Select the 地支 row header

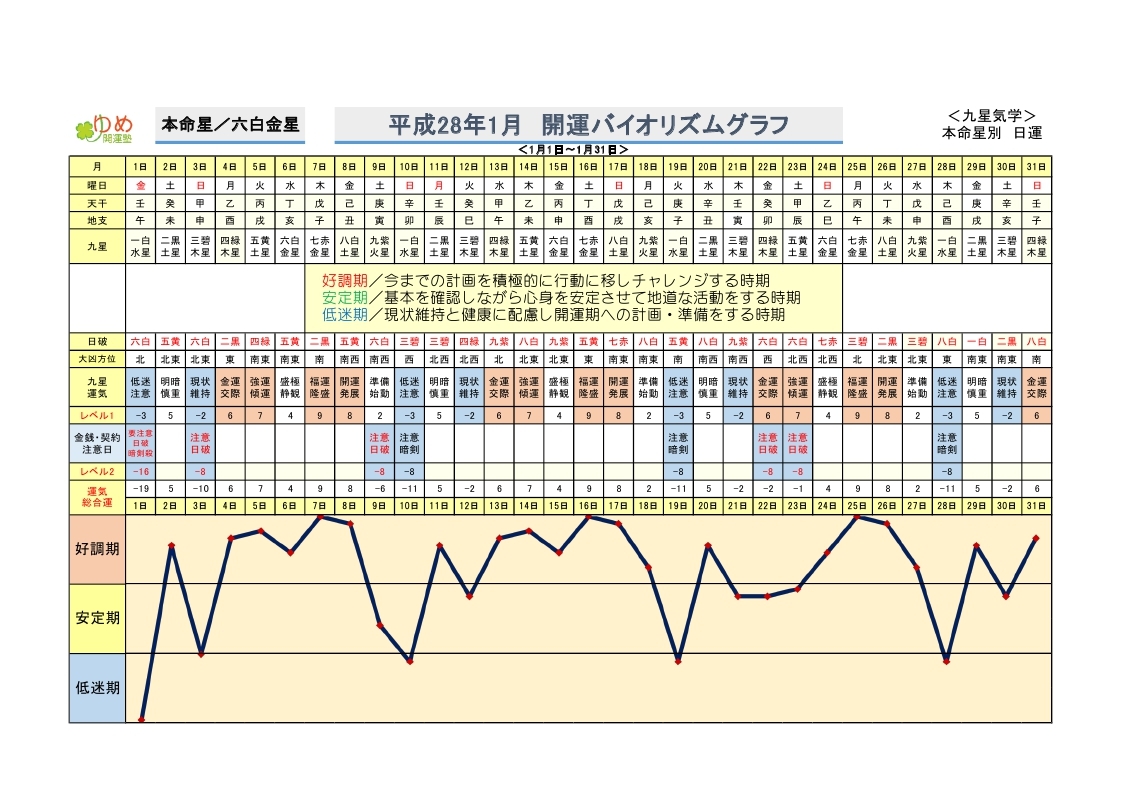(97, 221)
